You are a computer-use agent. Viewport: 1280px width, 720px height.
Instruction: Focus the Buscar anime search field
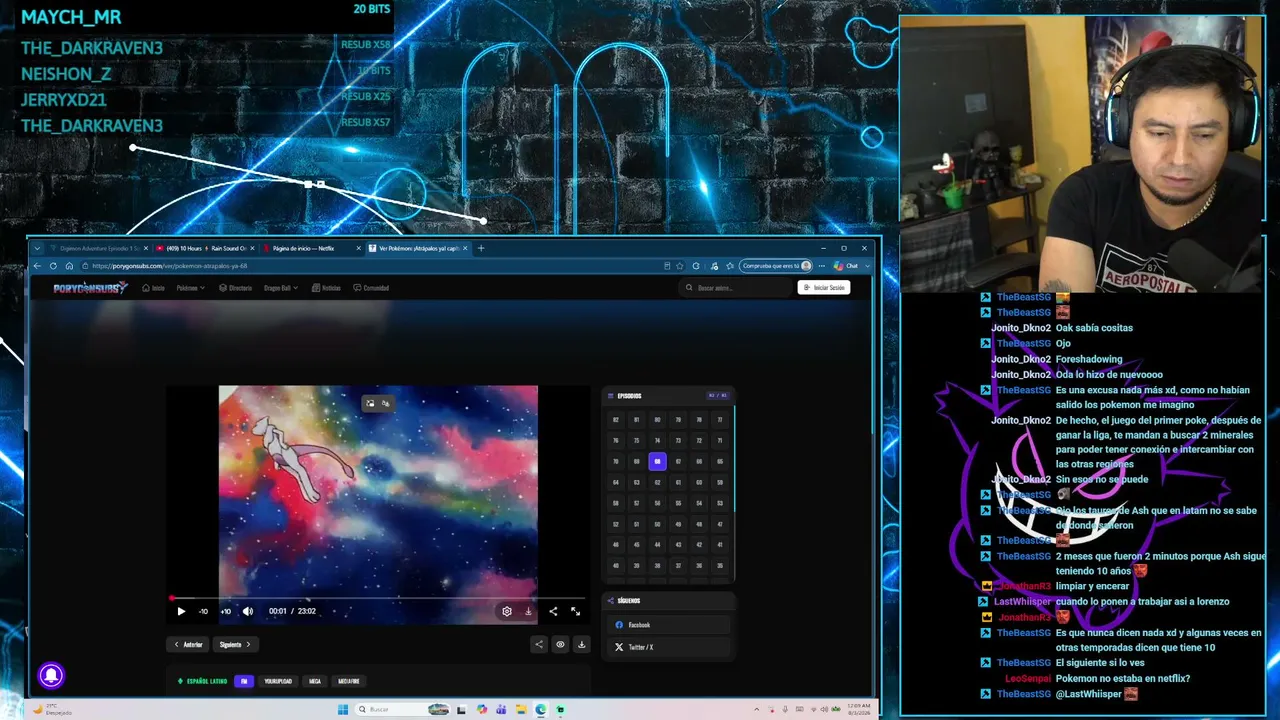tap(735, 288)
